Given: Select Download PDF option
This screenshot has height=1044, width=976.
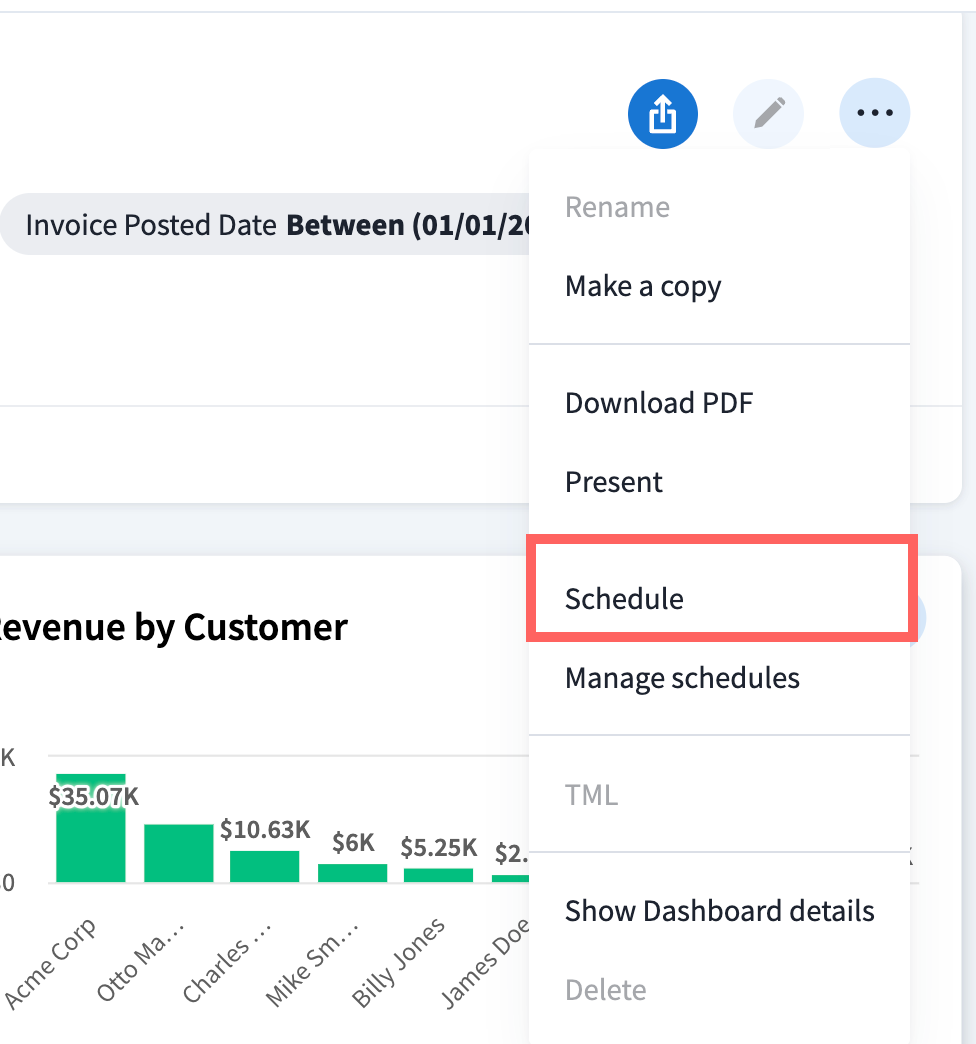Looking at the screenshot, I should click(659, 403).
